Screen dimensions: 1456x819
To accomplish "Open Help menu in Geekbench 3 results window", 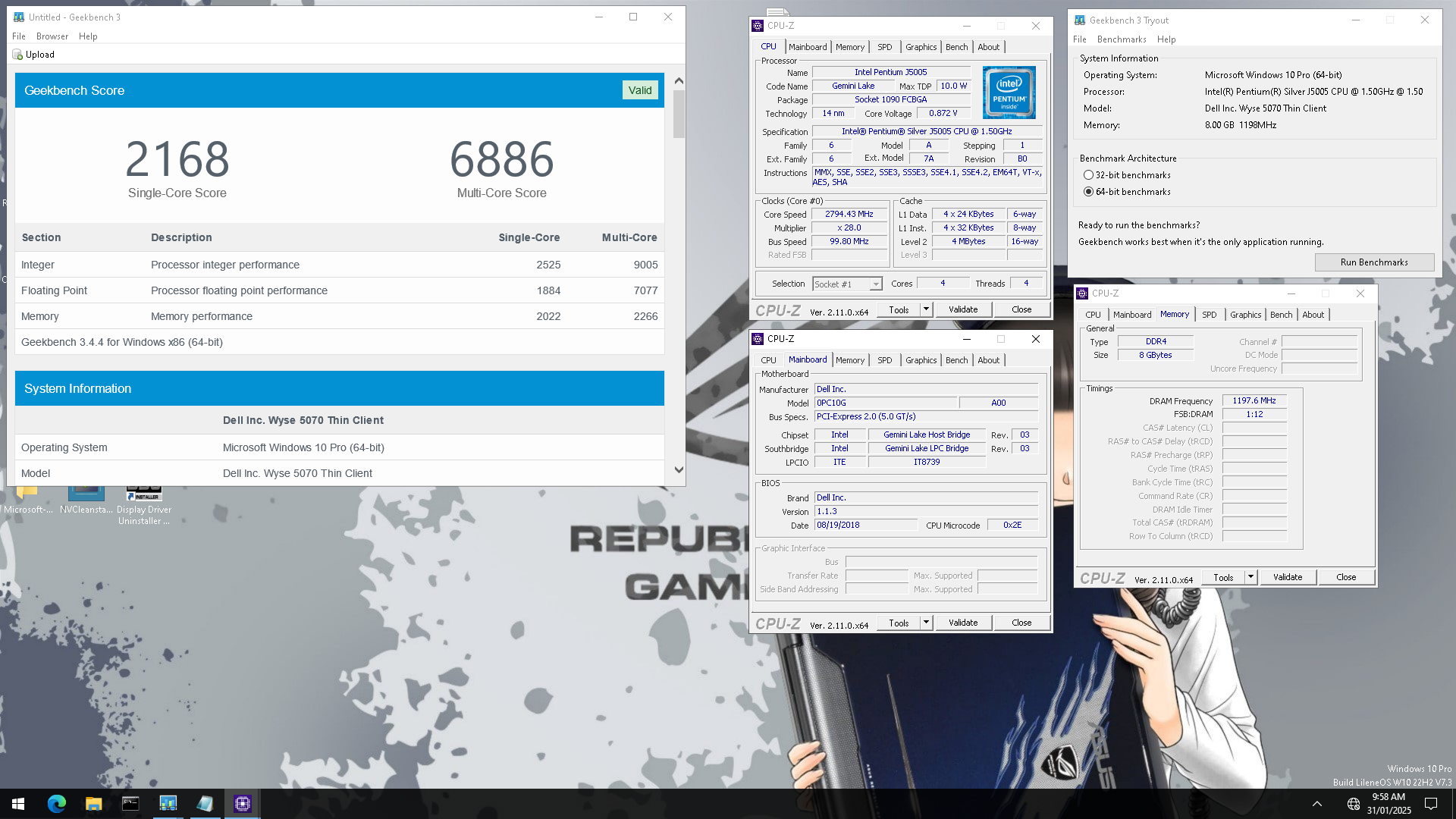I will click(x=88, y=36).
